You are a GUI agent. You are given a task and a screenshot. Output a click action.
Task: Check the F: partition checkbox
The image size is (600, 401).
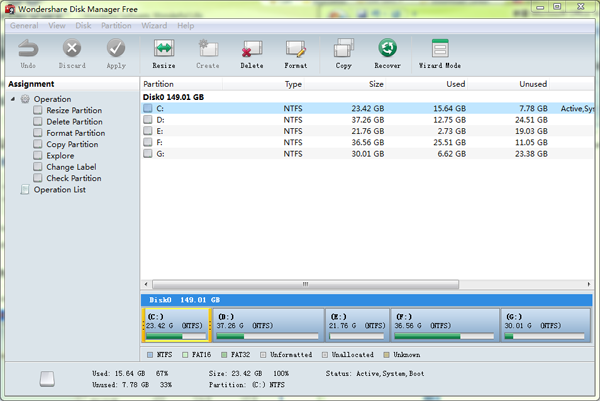click(148, 142)
